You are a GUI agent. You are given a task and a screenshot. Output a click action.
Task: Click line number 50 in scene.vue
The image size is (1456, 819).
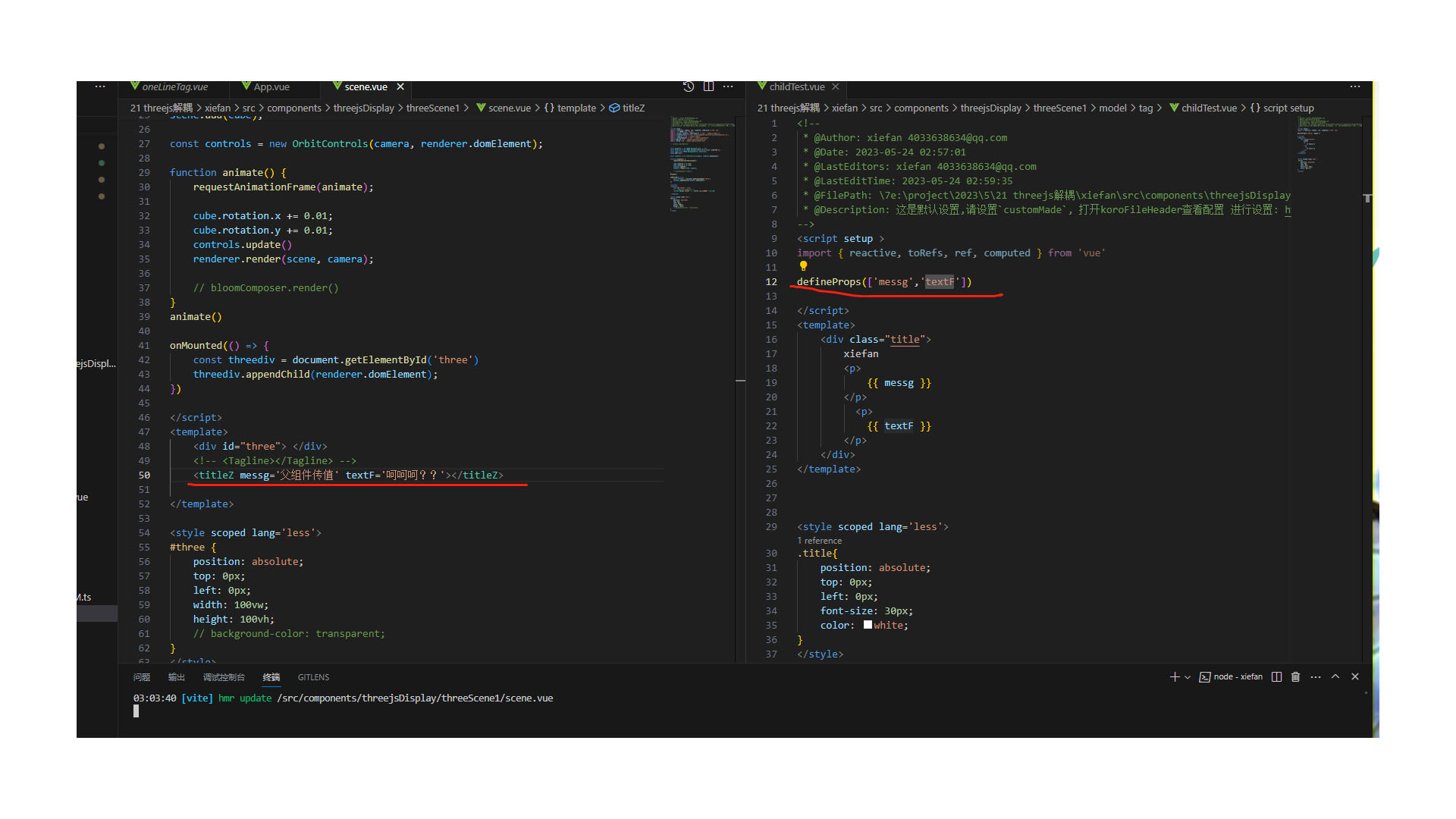[144, 475]
